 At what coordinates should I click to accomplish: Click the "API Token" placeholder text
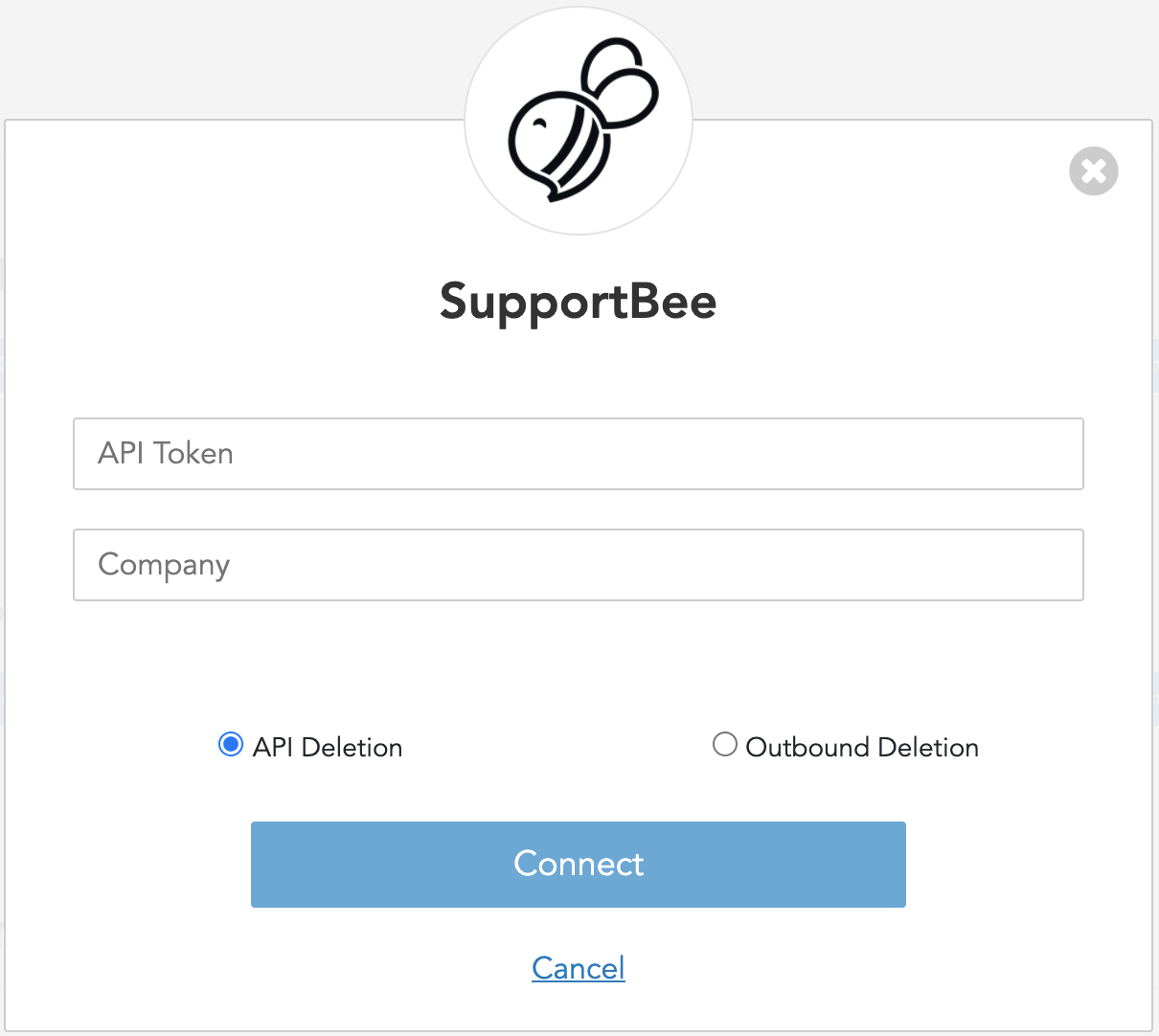pos(166,454)
